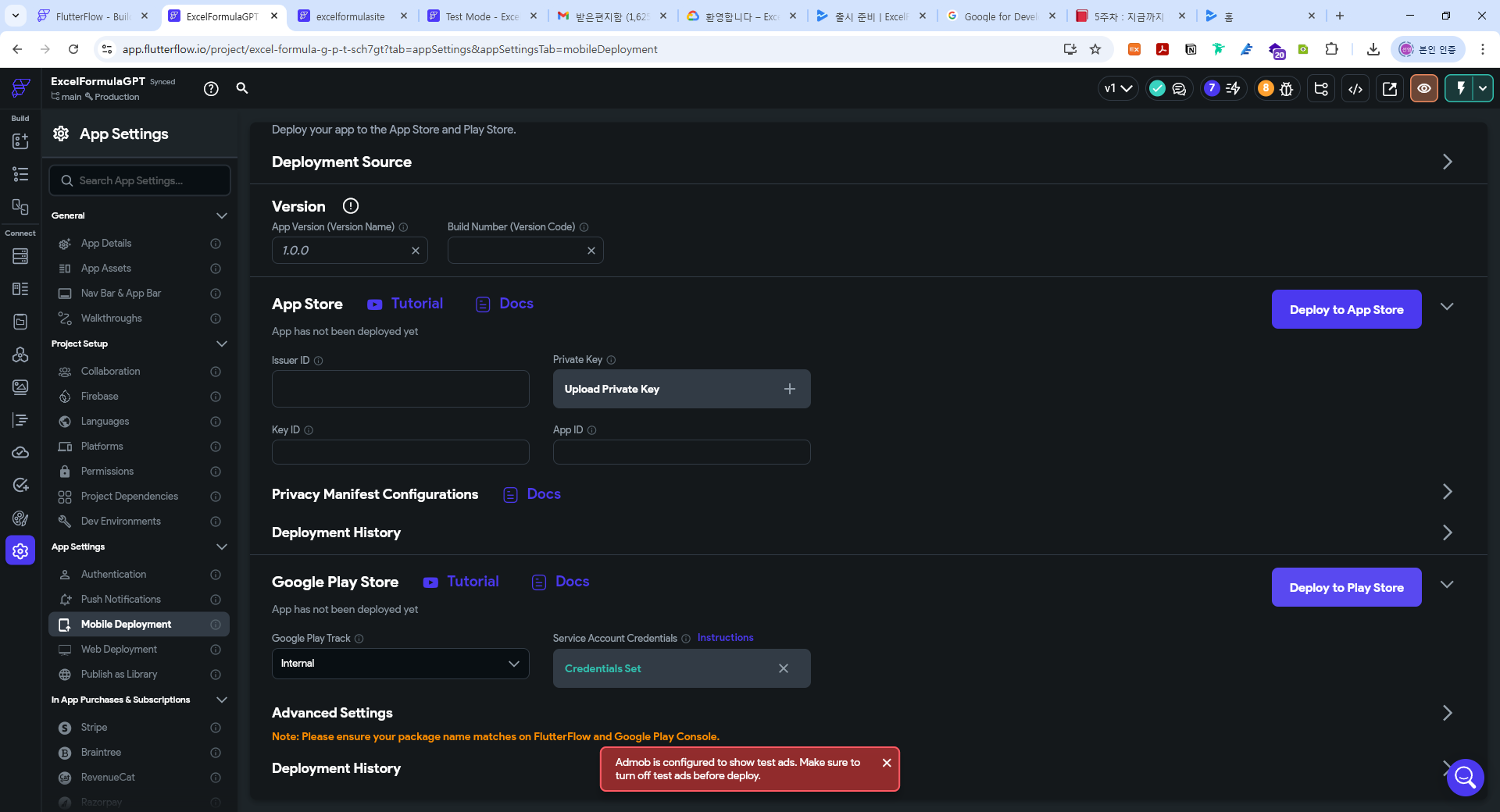Open Permissions settings

tap(139, 472)
